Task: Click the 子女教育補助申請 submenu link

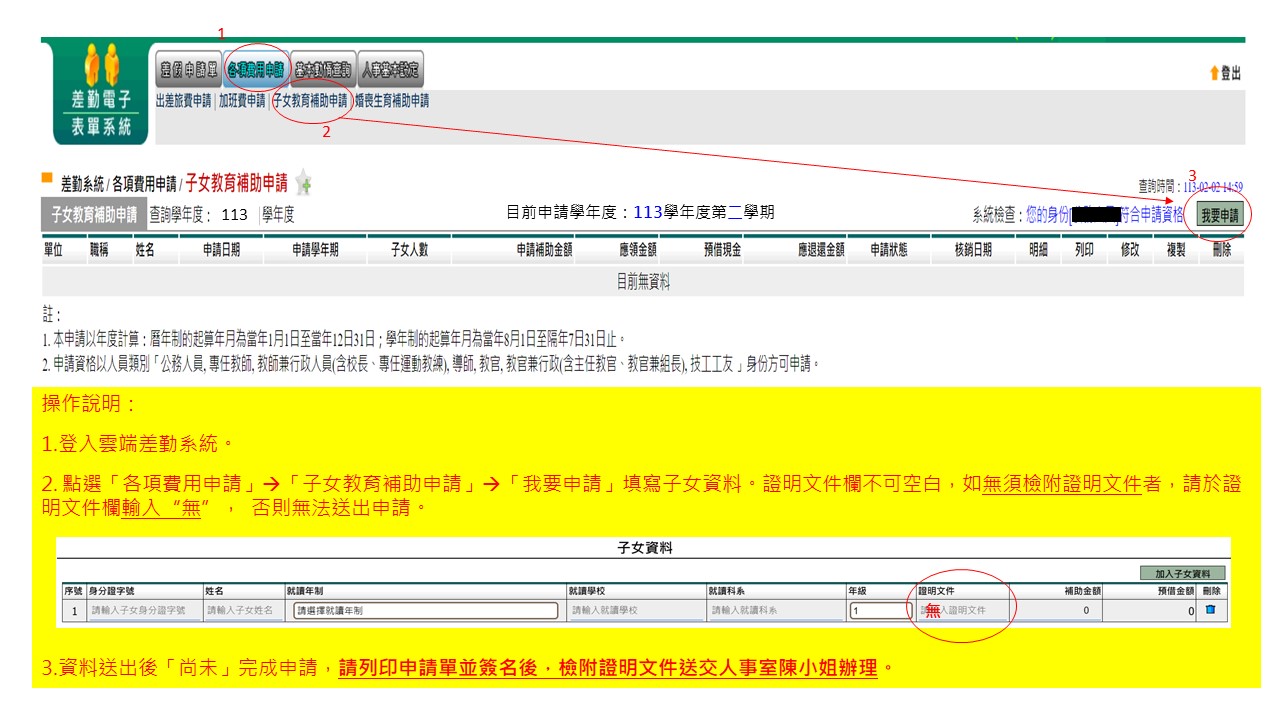Action: [310, 101]
